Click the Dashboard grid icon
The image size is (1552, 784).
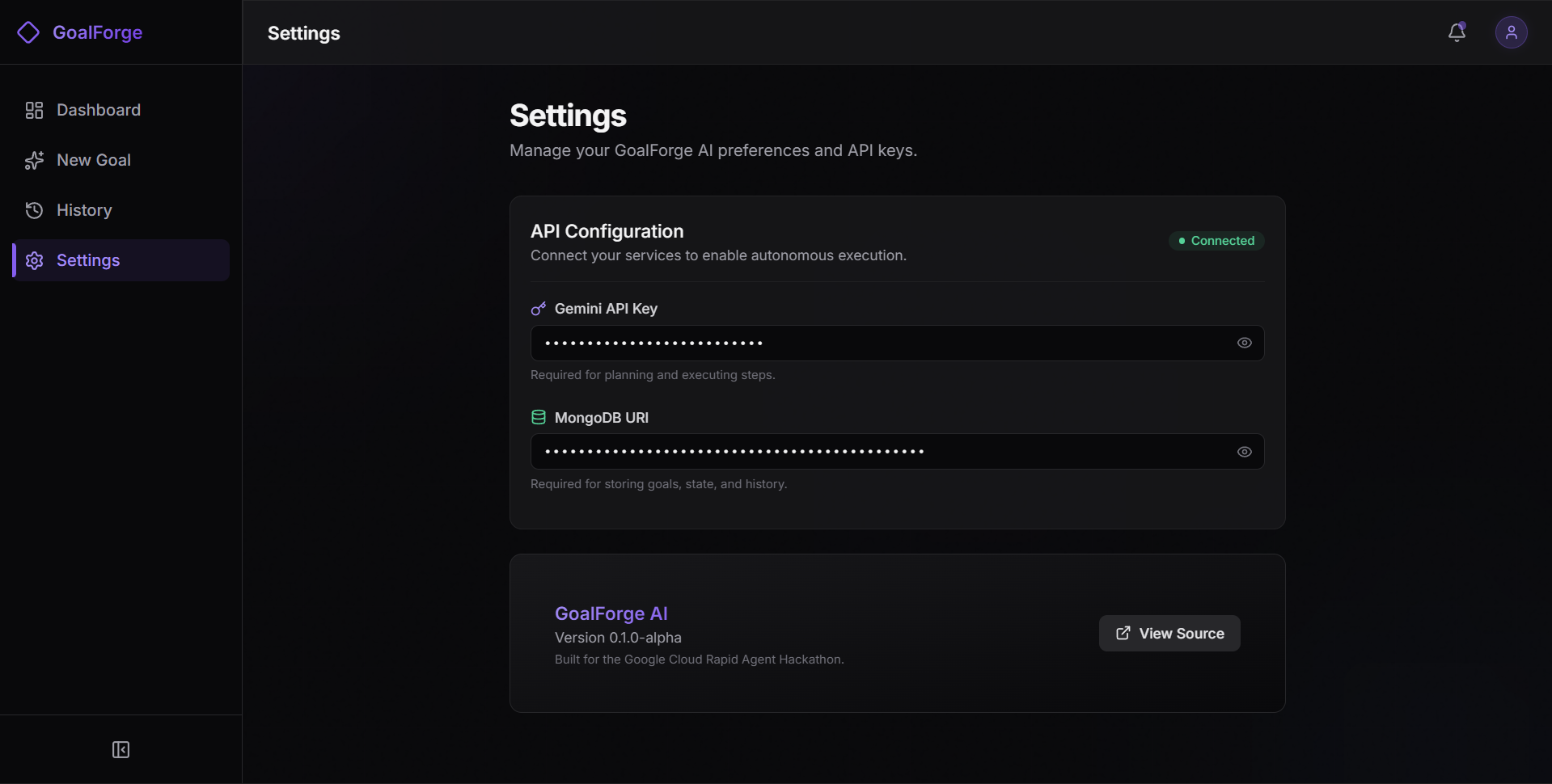click(34, 110)
